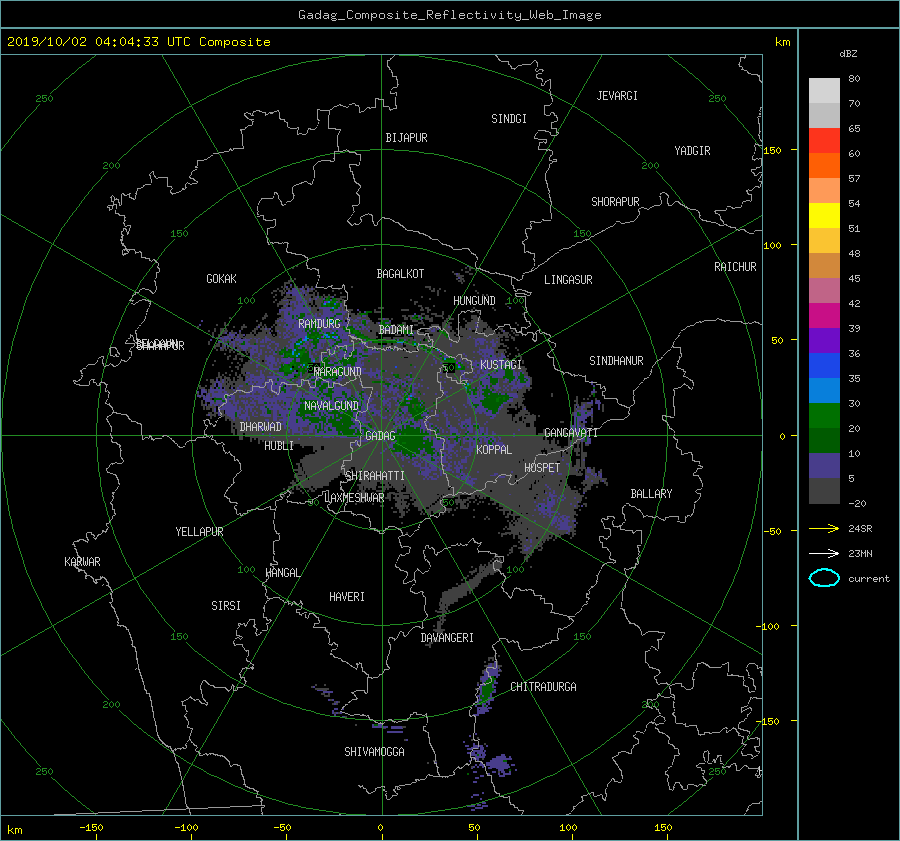Click the SHIRAHATTI city label
The height and width of the screenshot is (841, 900).
tap(375, 476)
